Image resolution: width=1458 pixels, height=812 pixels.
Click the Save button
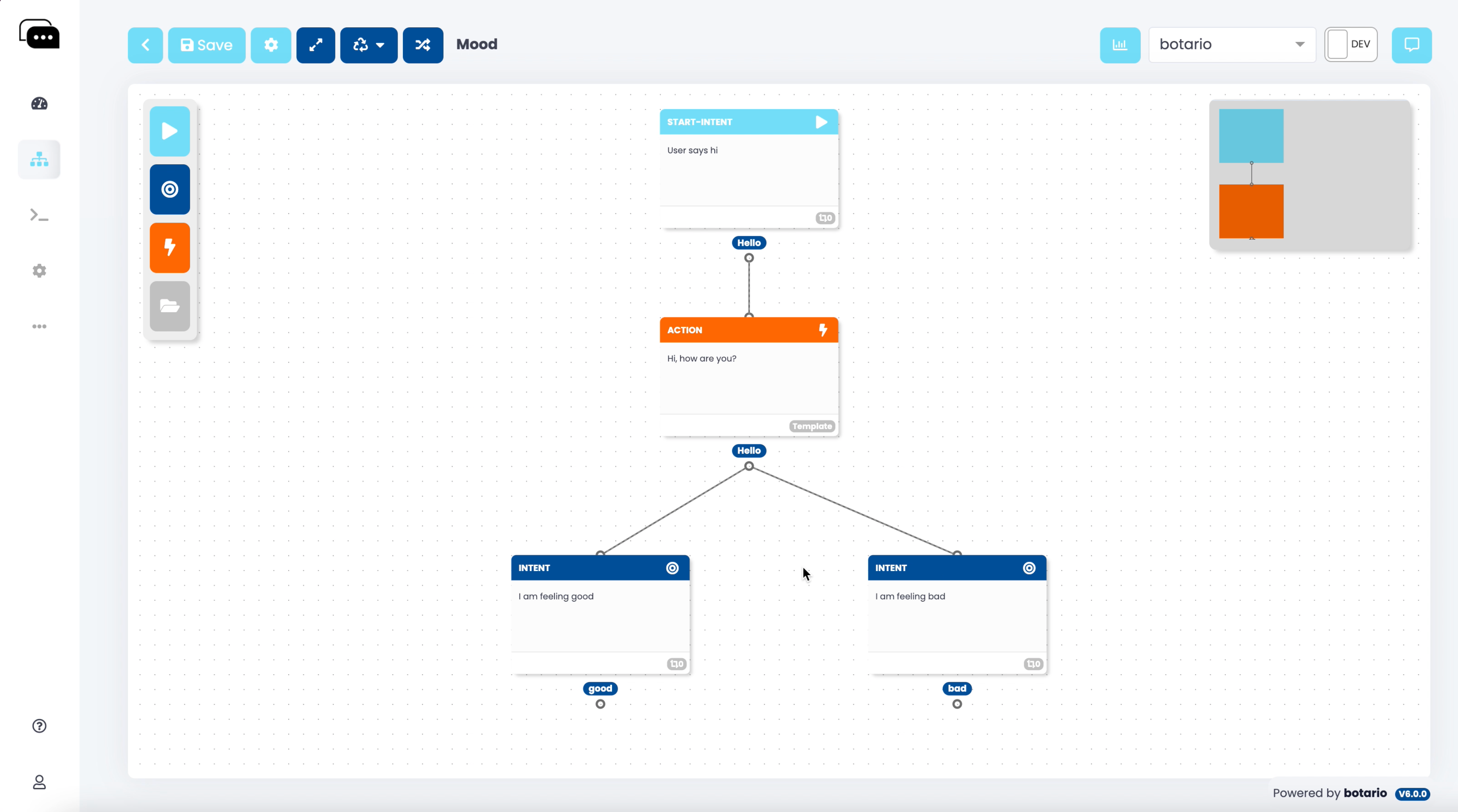[x=207, y=45]
